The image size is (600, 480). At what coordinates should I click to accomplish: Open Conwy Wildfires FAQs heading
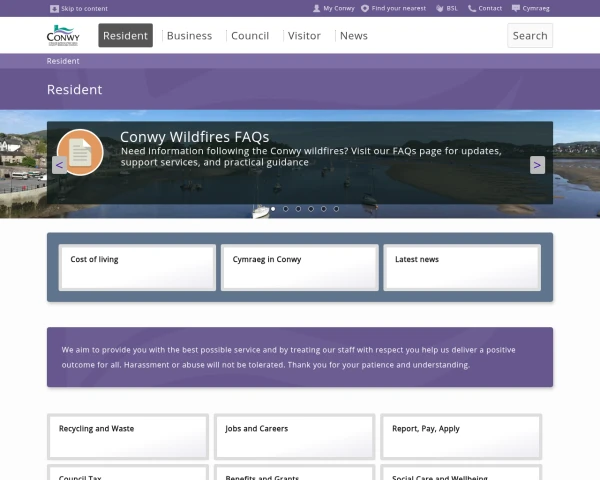pos(194,137)
